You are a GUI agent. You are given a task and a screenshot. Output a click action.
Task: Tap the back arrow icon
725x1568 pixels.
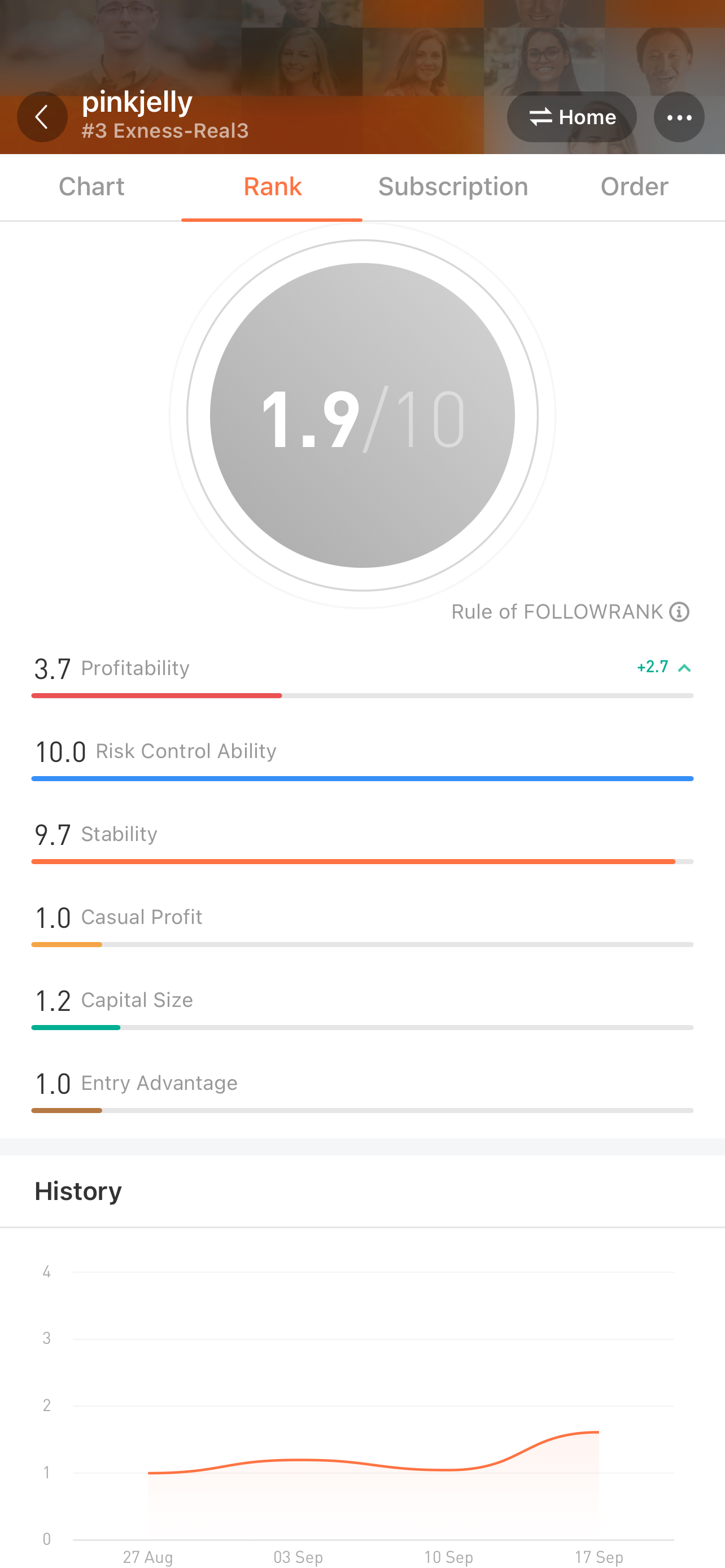[x=42, y=117]
